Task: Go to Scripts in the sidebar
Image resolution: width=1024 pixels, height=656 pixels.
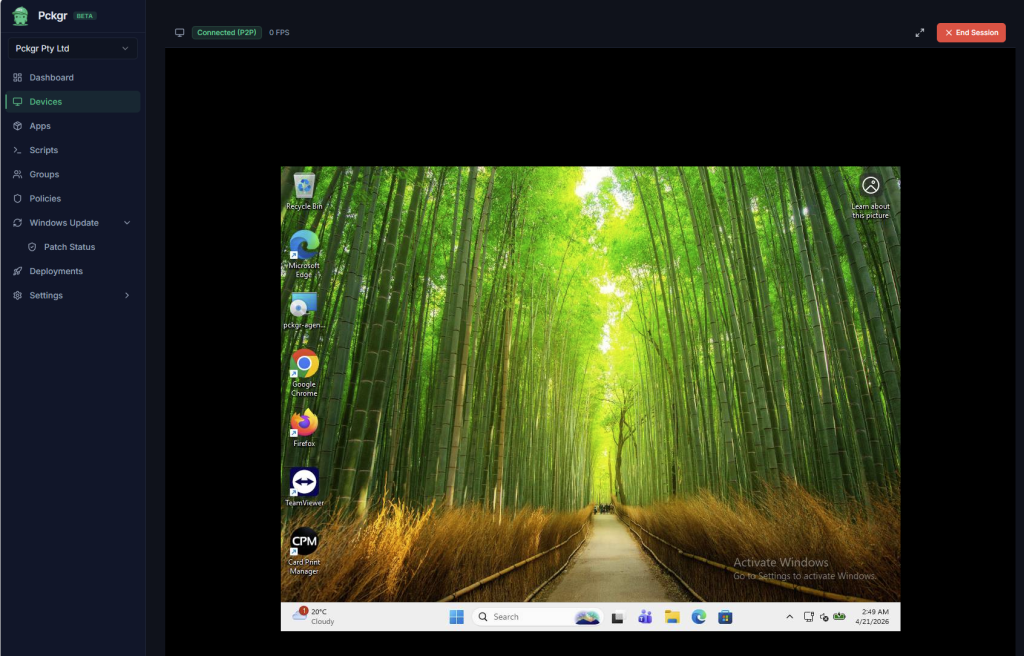Action: 43,150
